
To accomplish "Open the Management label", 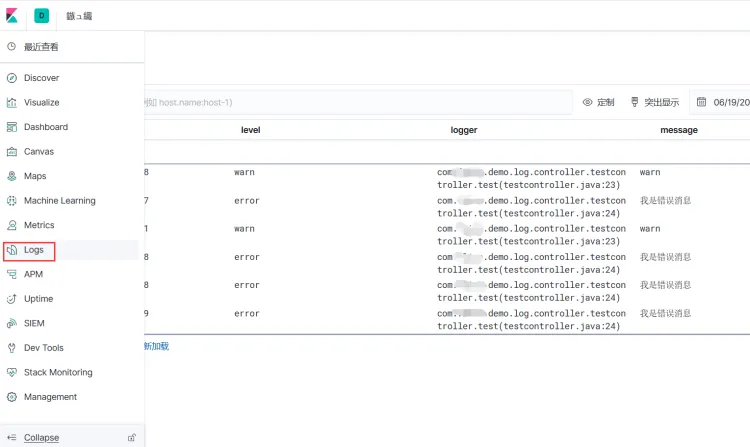I will pos(50,397).
